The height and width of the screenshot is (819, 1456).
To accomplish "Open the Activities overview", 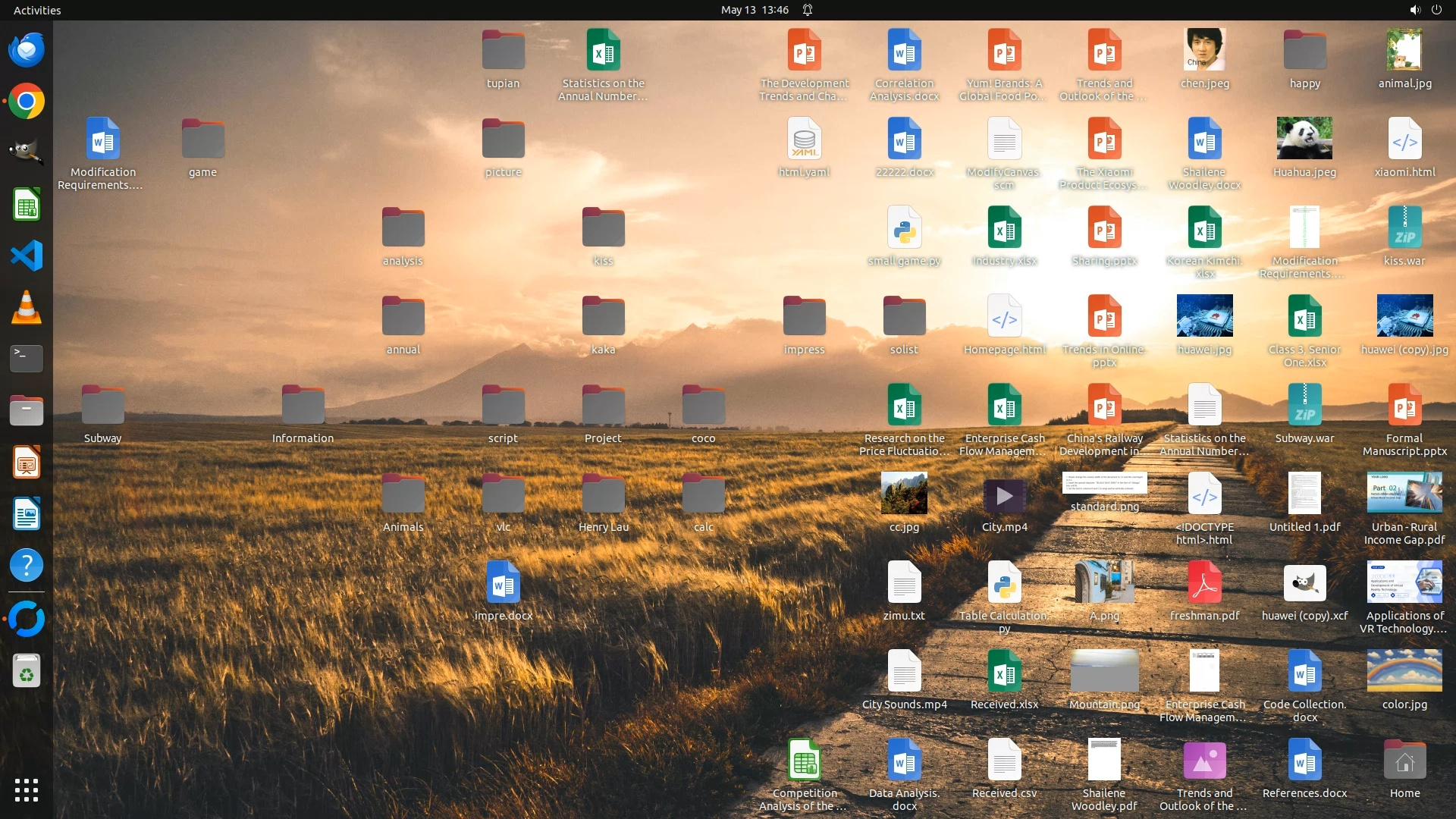I will 37,10.
